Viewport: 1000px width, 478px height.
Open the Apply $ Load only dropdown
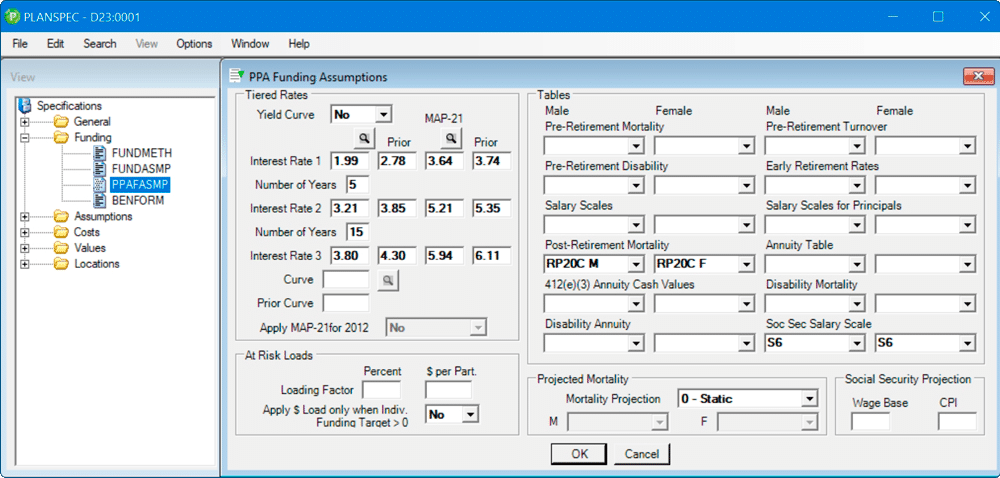(469, 414)
